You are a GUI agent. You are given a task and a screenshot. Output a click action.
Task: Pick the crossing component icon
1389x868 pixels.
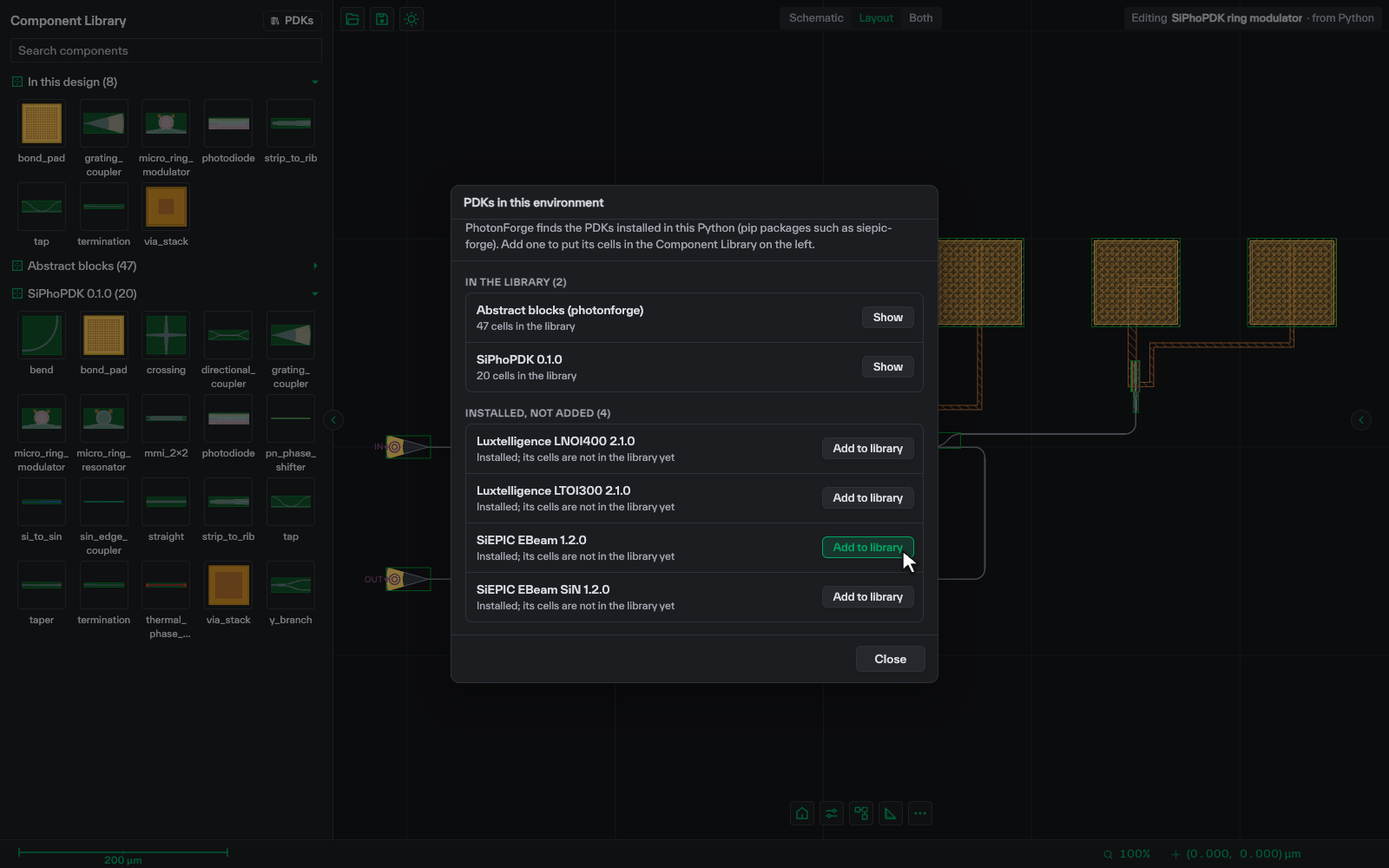(x=167, y=335)
